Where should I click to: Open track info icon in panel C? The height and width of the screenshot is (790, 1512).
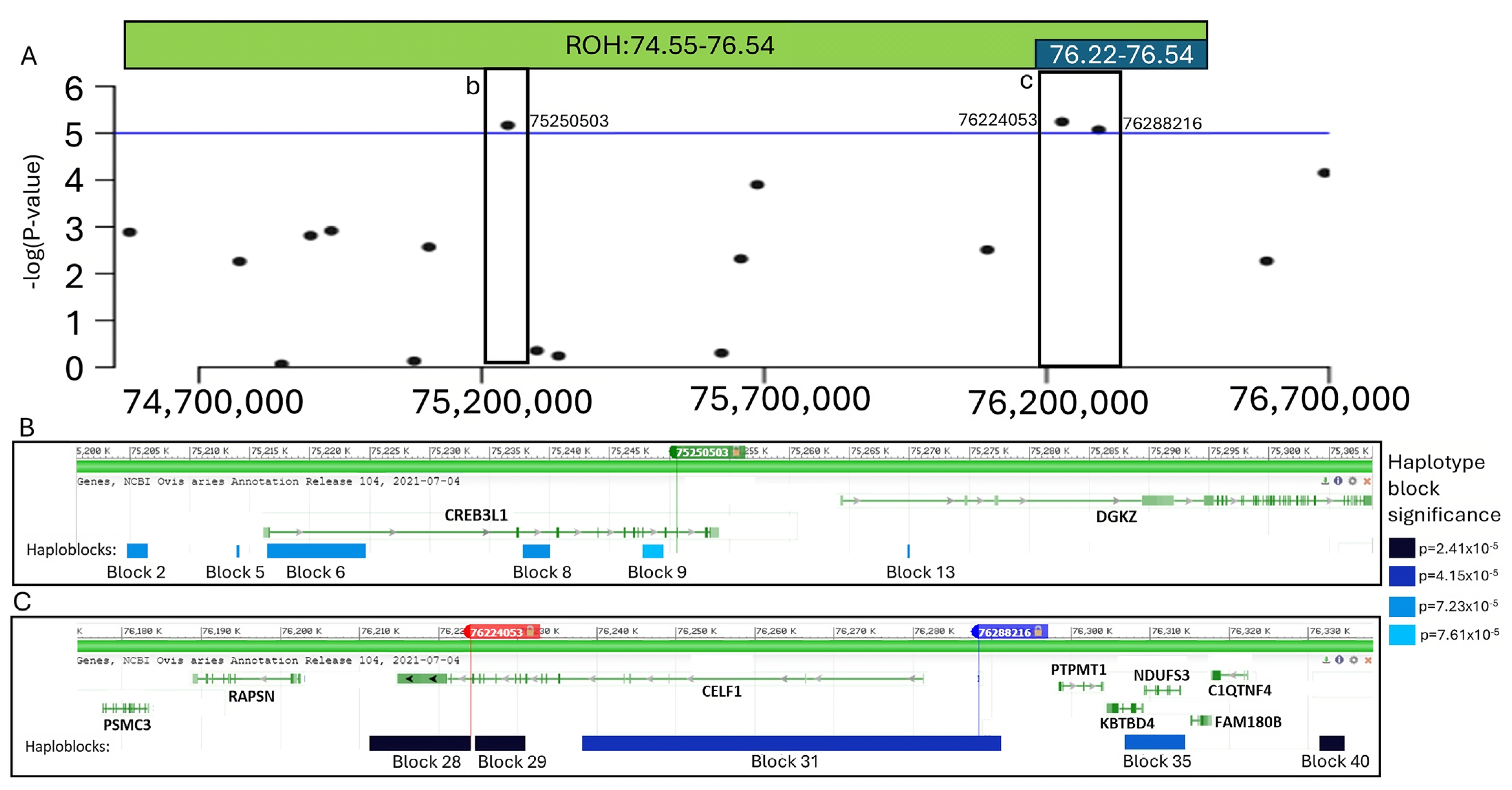pyautogui.click(x=1339, y=660)
